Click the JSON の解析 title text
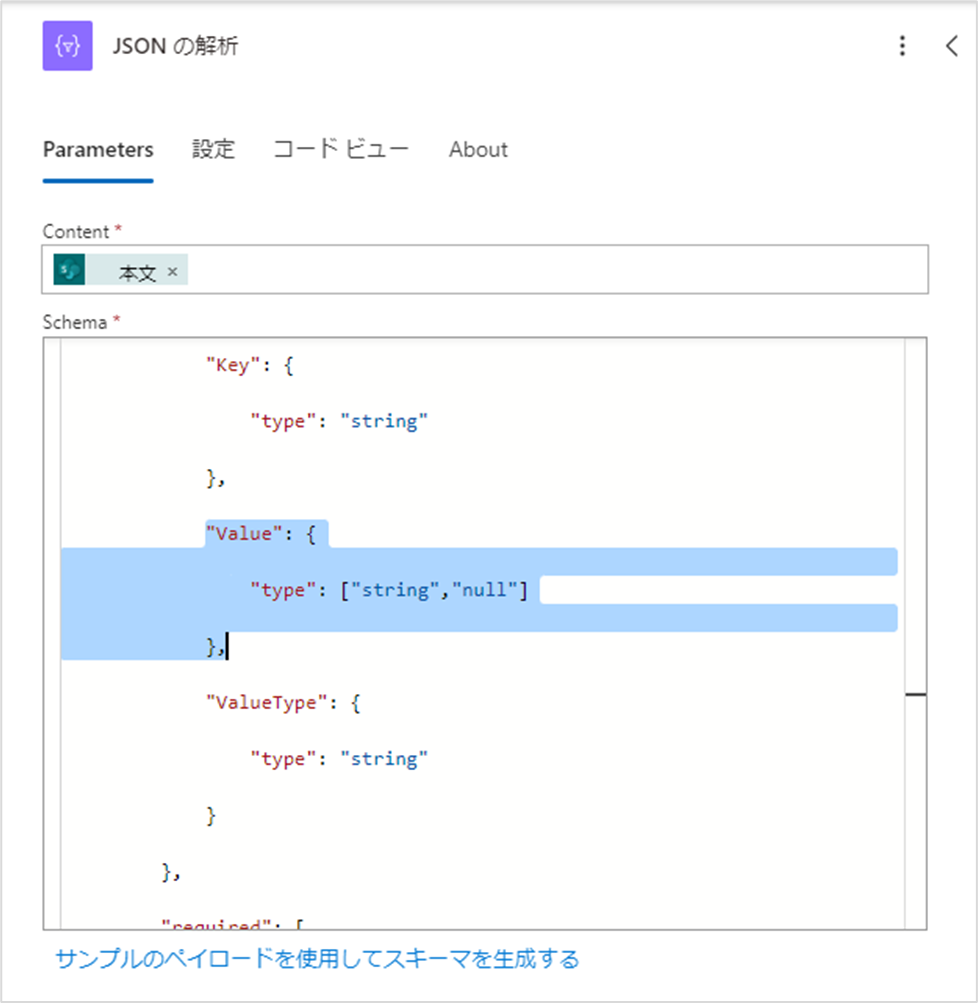978x1003 pixels. [x=175, y=46]
